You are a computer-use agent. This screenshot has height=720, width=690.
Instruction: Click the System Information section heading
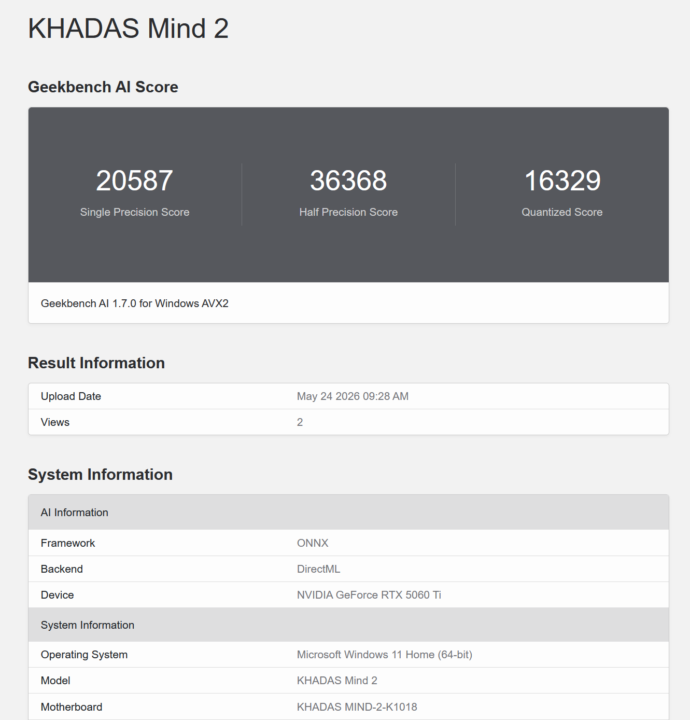tap(100, 474)
